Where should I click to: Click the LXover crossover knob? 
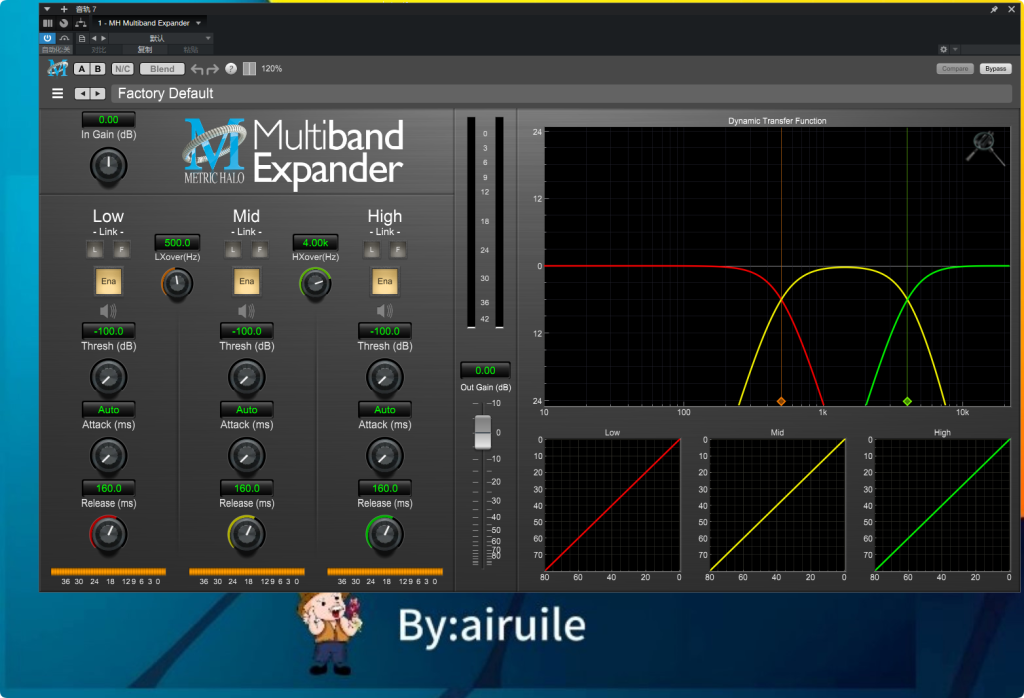[177, 283]
